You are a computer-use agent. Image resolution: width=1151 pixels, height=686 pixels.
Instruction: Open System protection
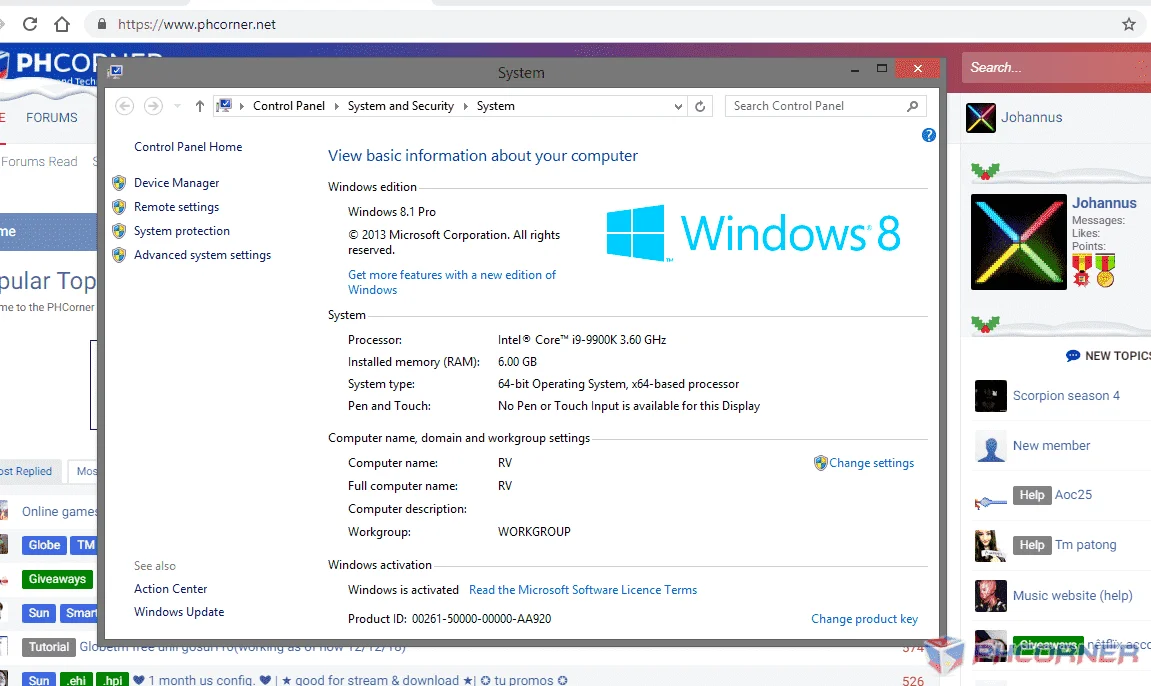[x=181, y=231]
